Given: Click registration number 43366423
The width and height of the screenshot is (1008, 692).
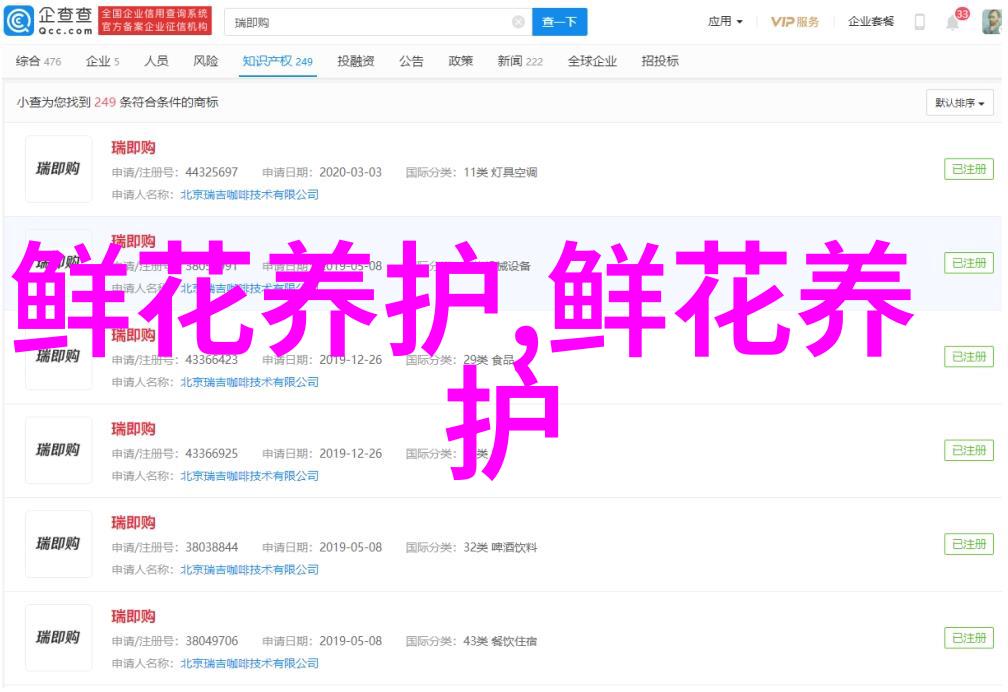Looking at the screenshot, I should coord(212,360).
